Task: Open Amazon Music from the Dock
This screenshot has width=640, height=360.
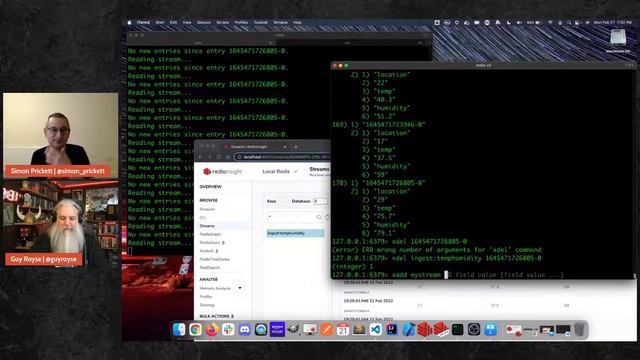Action: 277,329
